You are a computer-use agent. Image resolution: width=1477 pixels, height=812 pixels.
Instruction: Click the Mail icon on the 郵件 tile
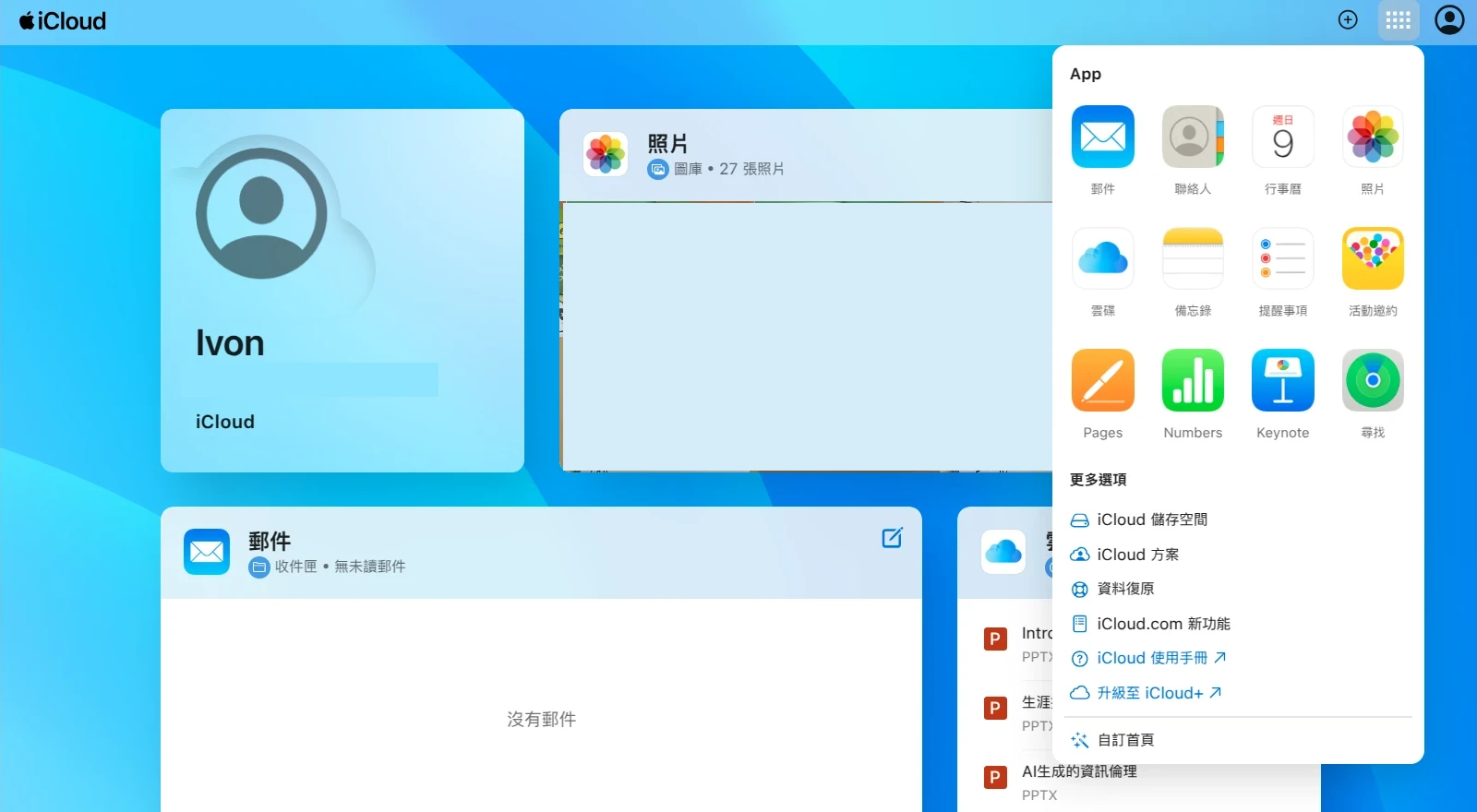207,552
